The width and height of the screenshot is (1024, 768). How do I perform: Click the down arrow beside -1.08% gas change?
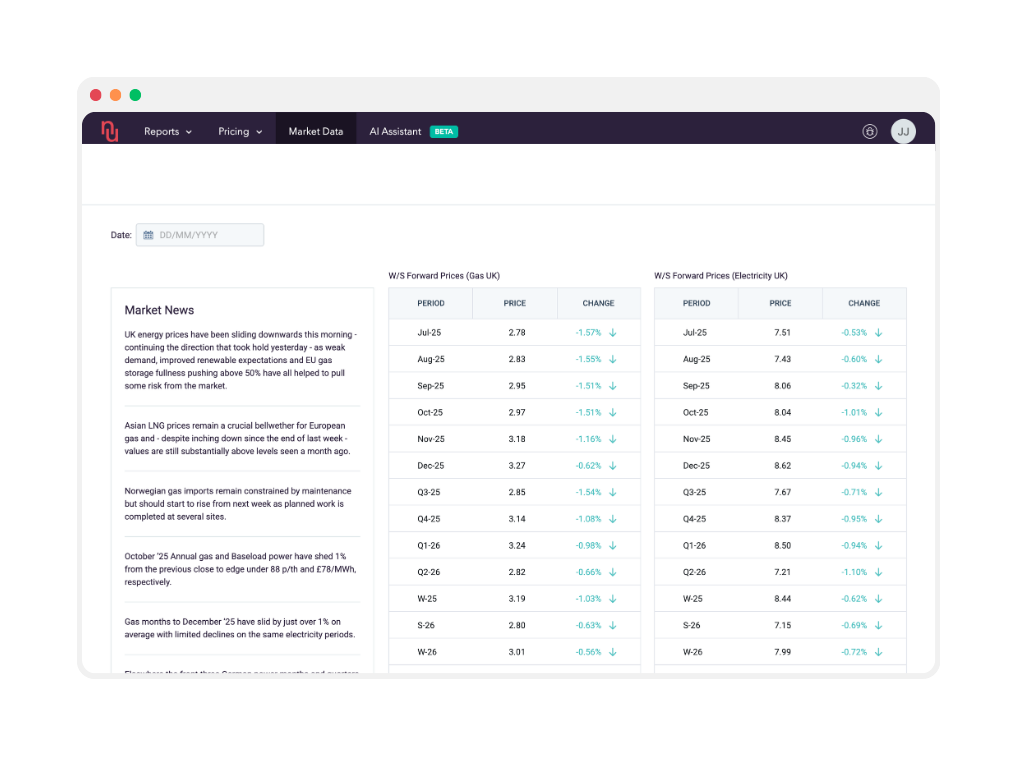coord(613,519)
